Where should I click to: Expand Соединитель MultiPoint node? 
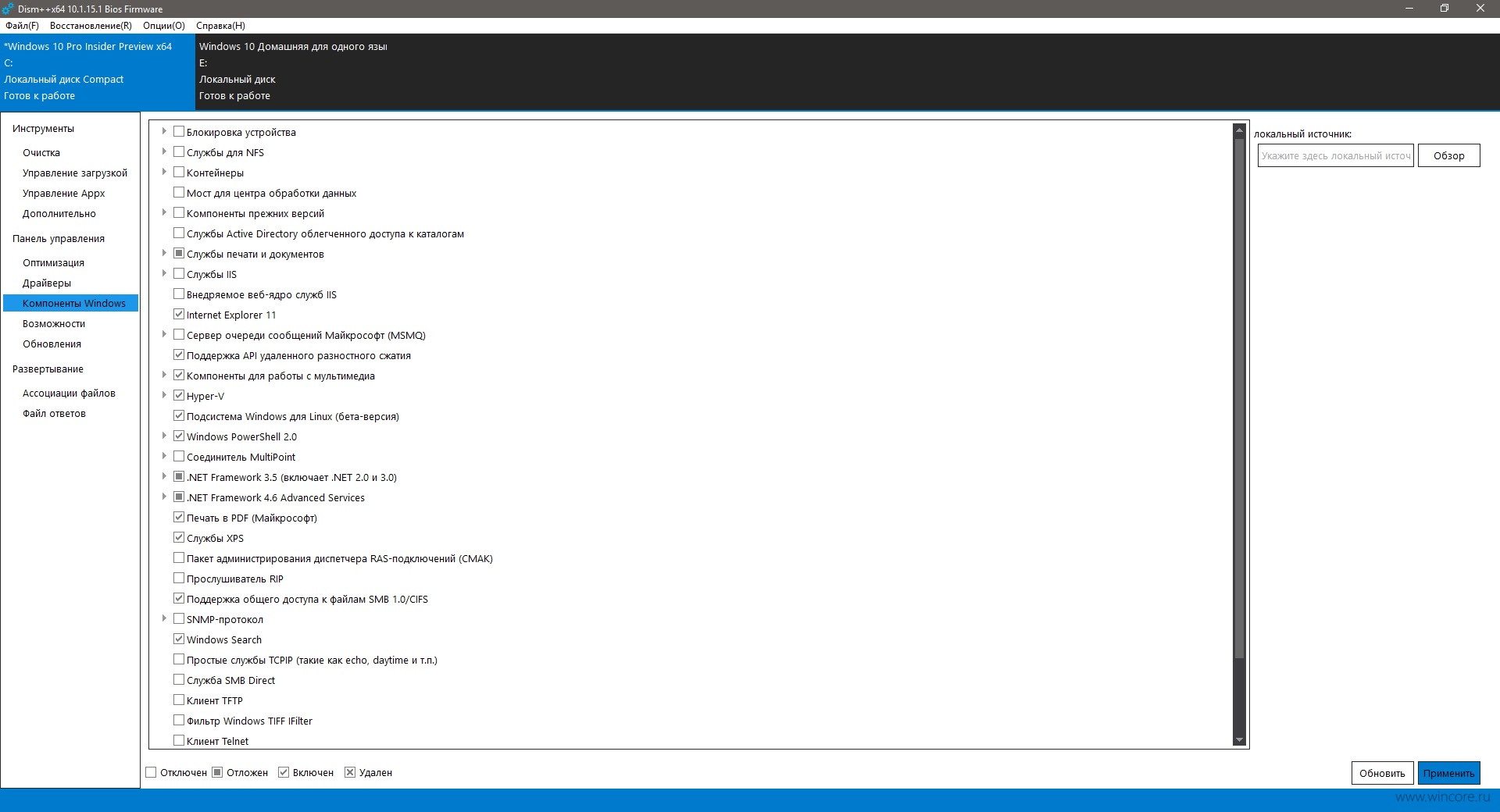click(x=164, y=456)
